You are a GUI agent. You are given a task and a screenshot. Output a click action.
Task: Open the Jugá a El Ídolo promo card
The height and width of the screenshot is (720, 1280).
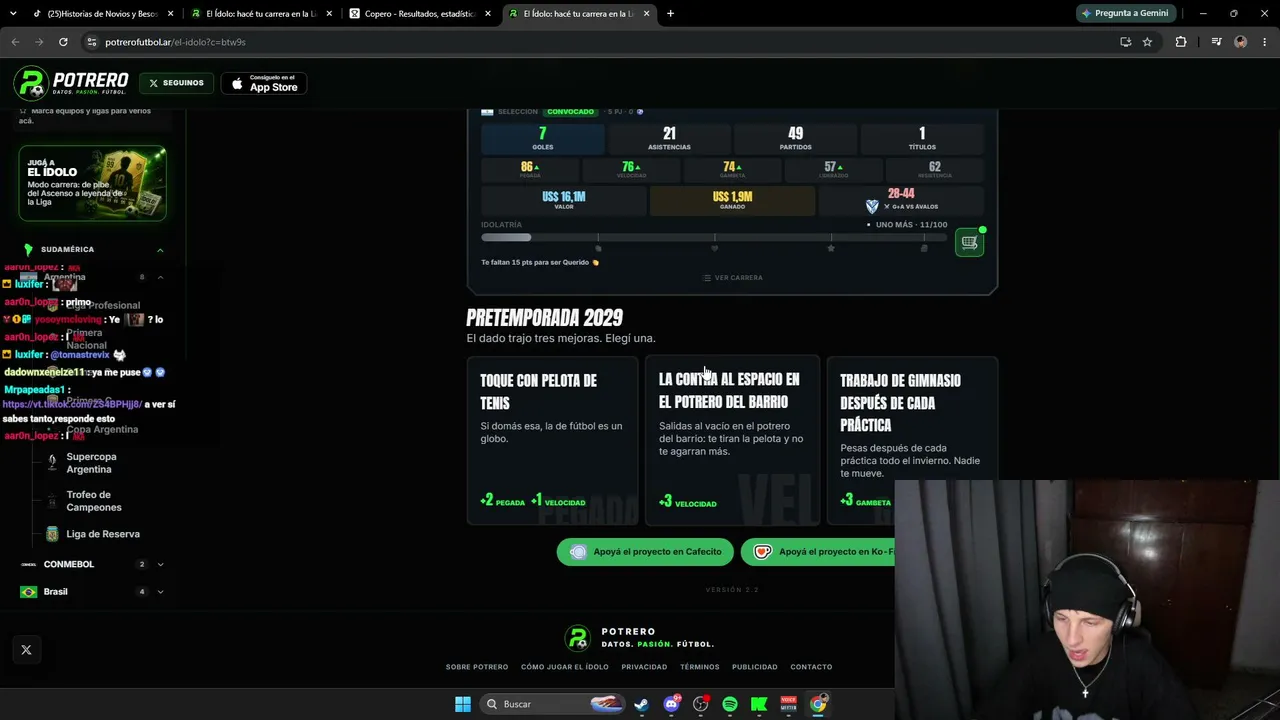coord(92,183)
